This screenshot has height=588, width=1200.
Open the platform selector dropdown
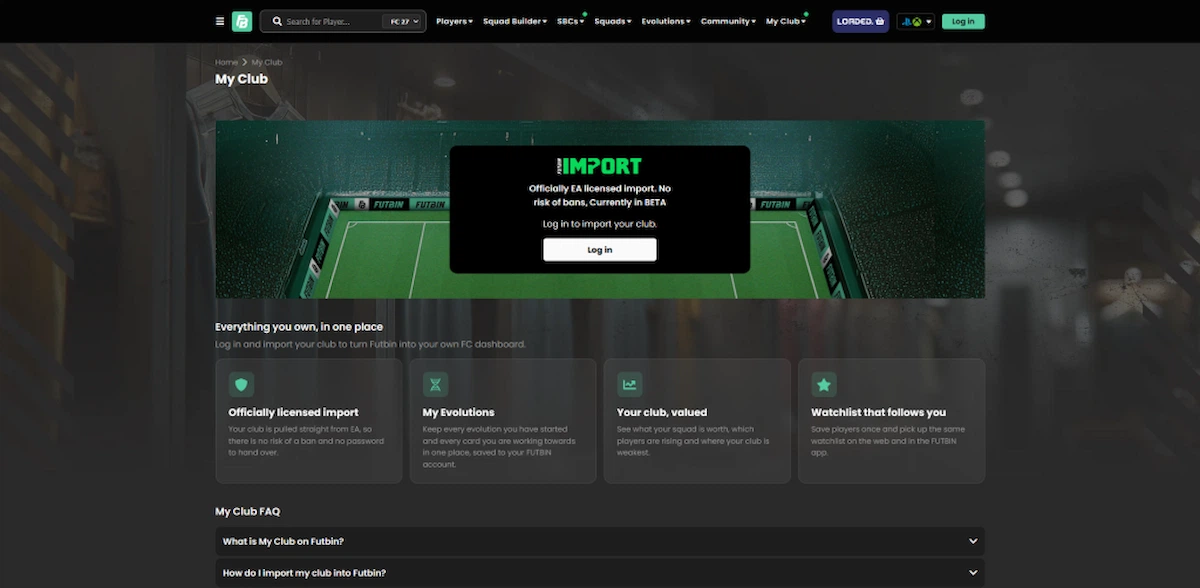pos(915,21)
